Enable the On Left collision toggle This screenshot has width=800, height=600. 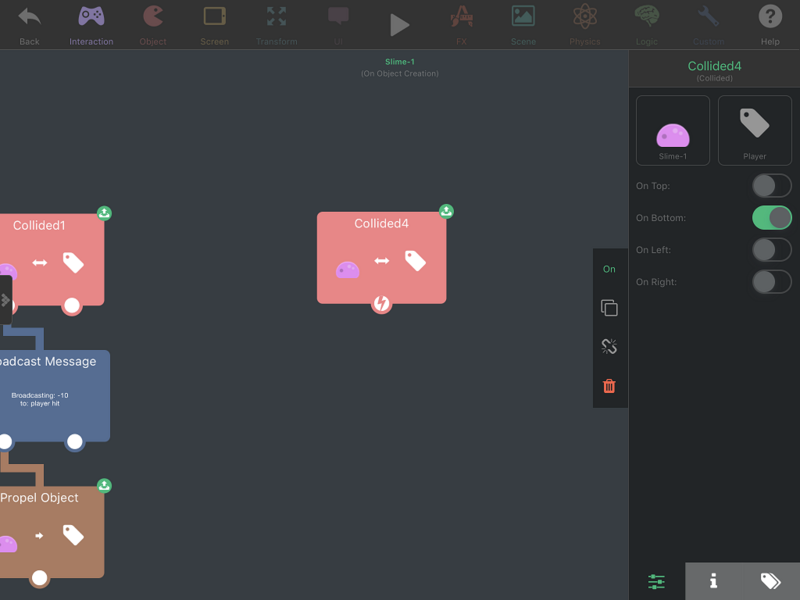(x=771, y=250)
